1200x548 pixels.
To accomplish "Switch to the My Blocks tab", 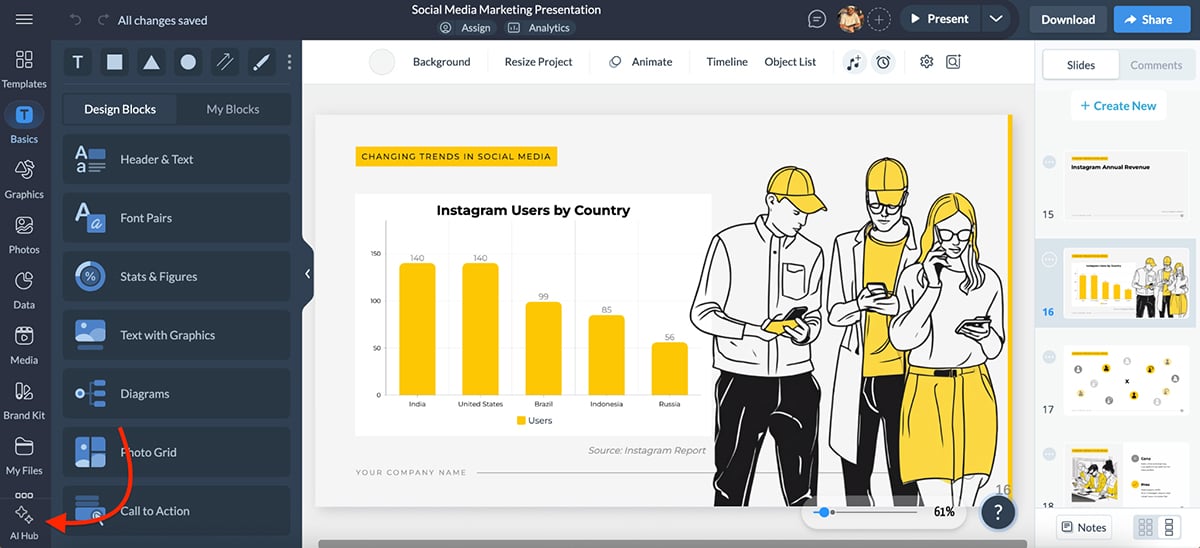I will (x=232, y=109).
